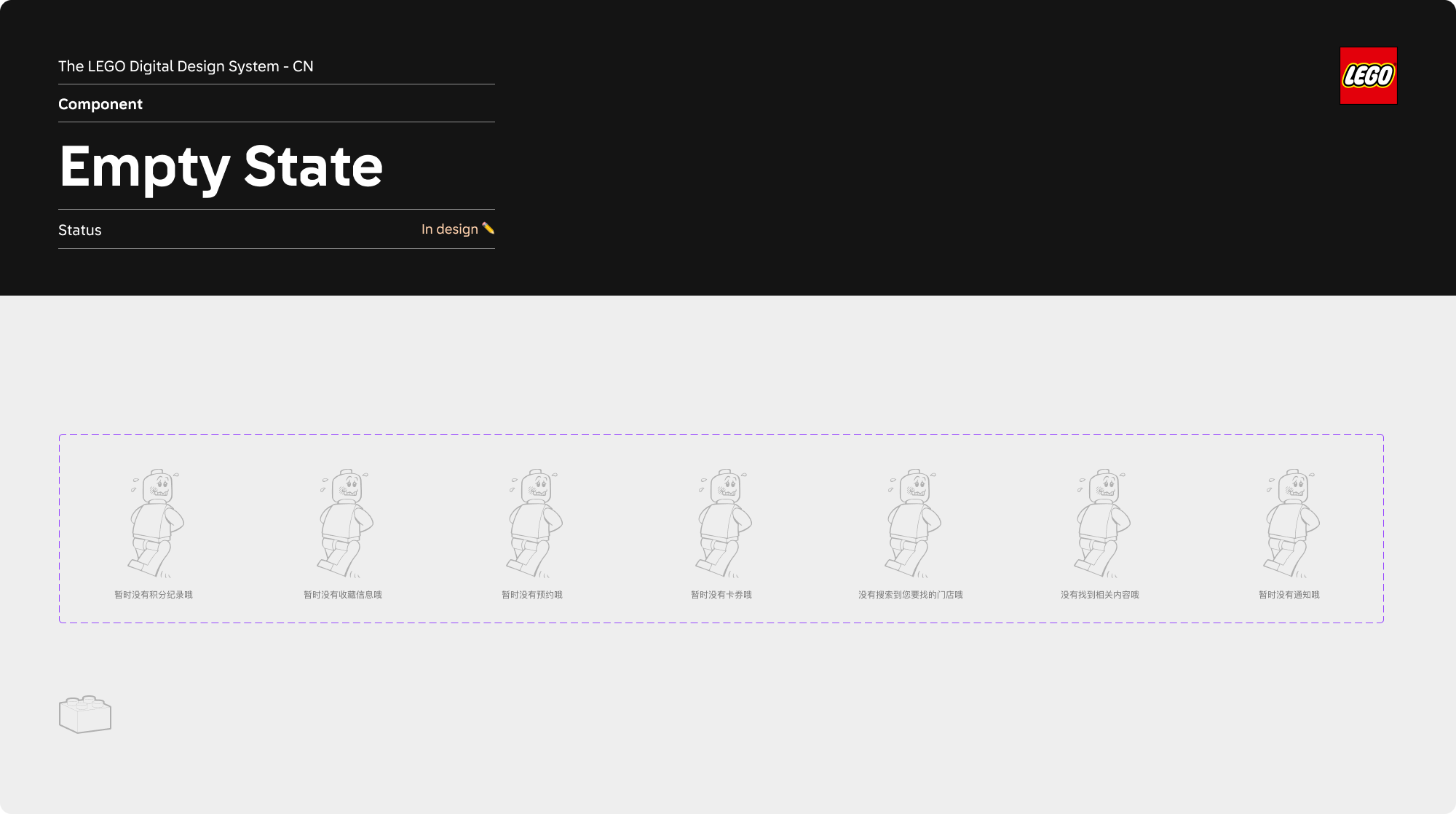The height and width of the screenshot is (814, 1456).
Task: Click the 'In design' status text
Action: pyautogui.click(x=449, y=229)
